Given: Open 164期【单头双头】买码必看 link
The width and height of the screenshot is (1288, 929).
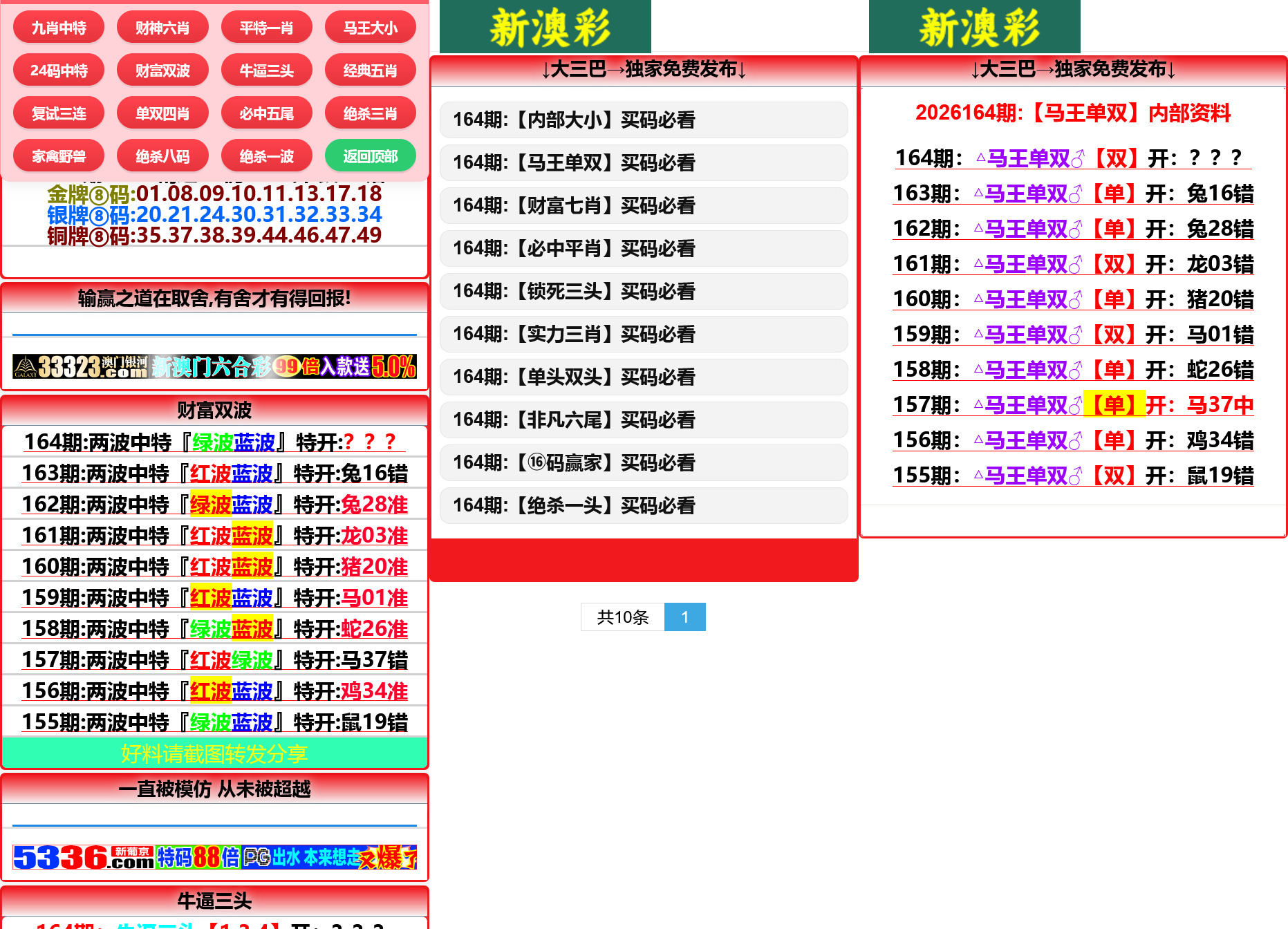Looking at the screenshot, I should (x=644, y=377).
